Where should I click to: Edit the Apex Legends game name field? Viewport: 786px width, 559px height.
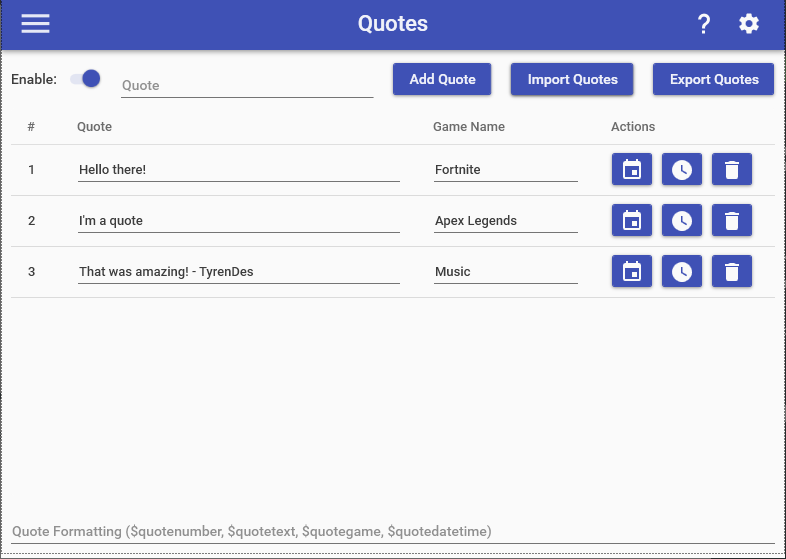coord(505,221)
